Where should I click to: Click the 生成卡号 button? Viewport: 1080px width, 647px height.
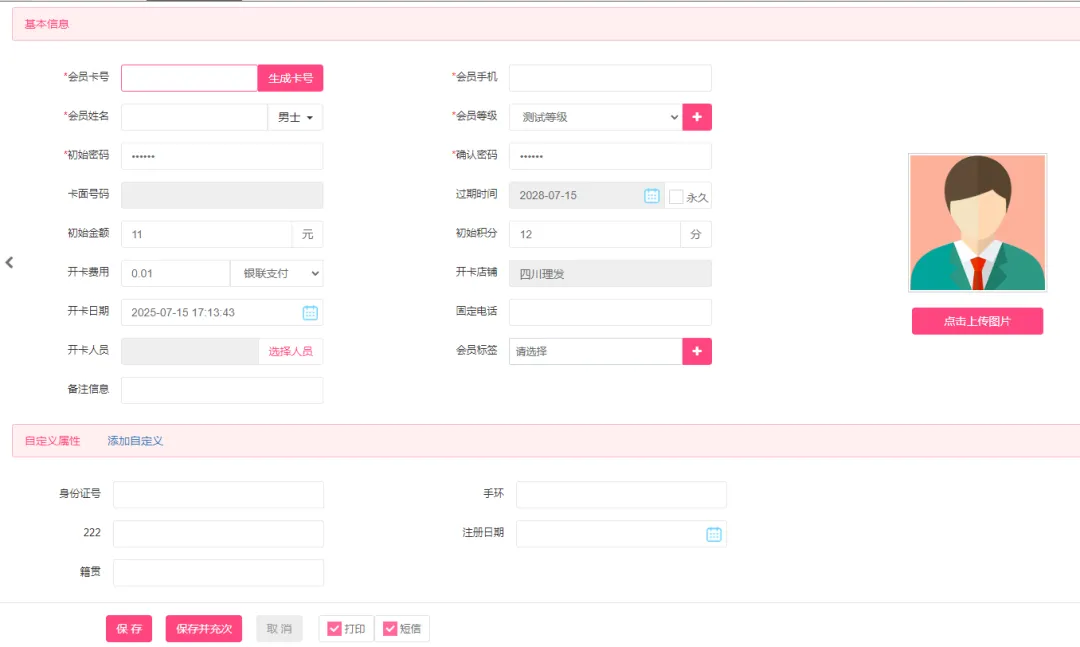click(290, 79)
